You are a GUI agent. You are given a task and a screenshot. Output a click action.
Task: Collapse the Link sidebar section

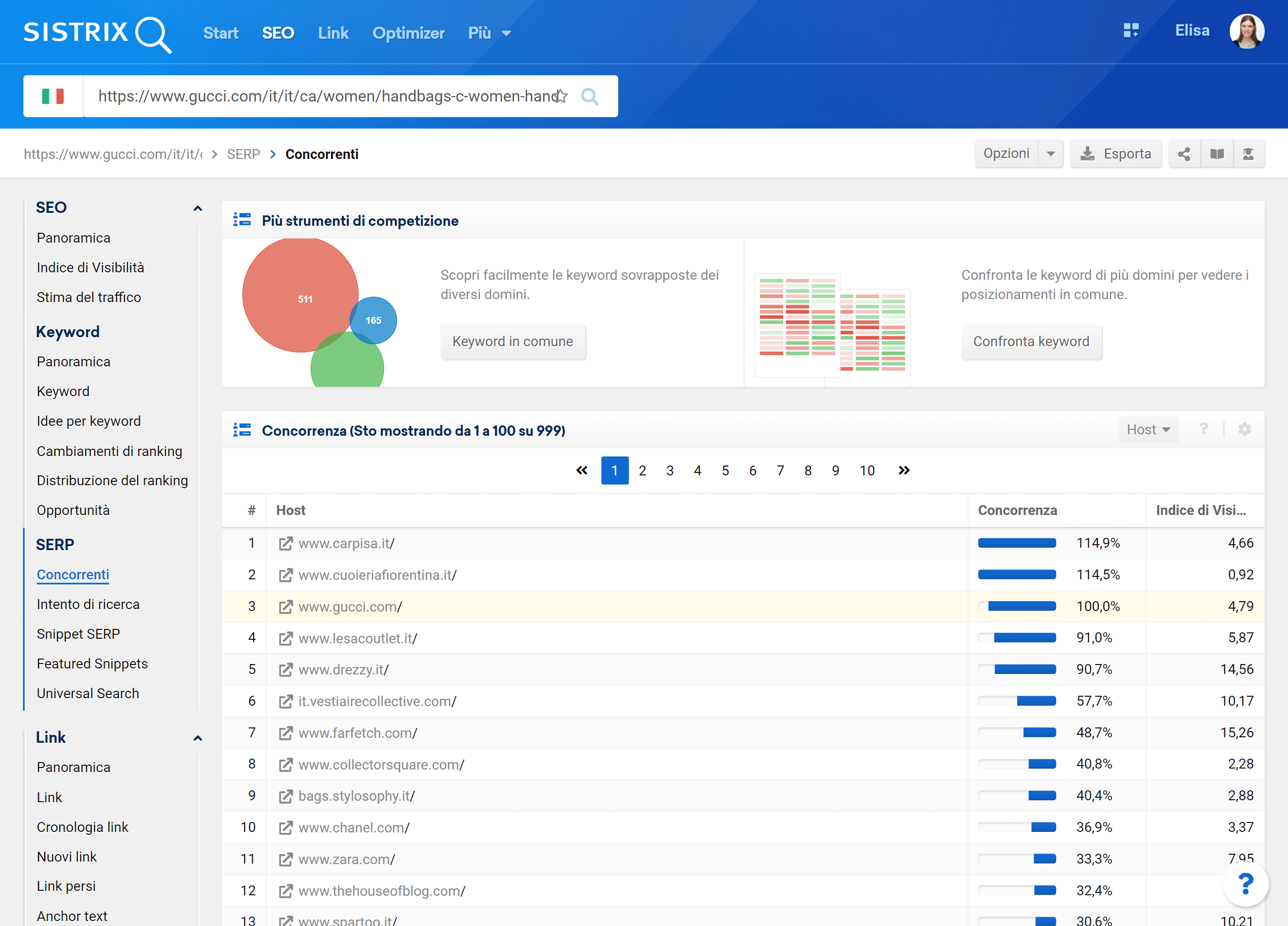[x=198, y=737]
